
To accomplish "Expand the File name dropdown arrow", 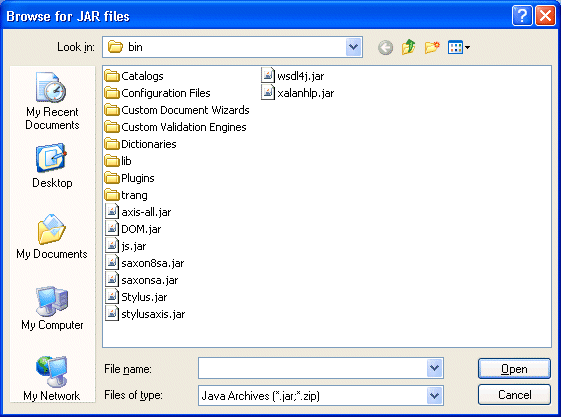I will click(435, 368).
